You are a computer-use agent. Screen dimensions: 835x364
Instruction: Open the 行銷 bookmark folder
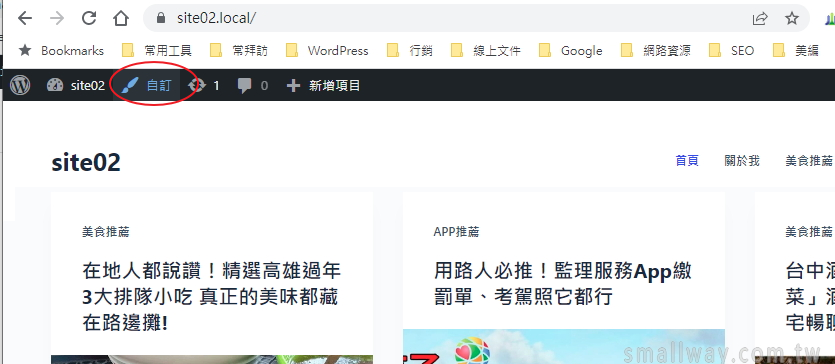[x=410, y=51]
